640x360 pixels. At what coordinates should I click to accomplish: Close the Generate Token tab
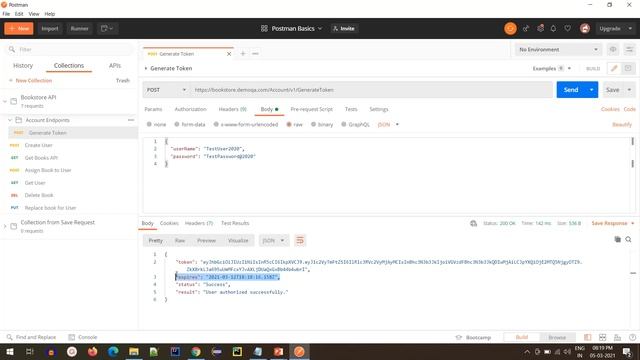pyautogui.click(x=229, y=54)
